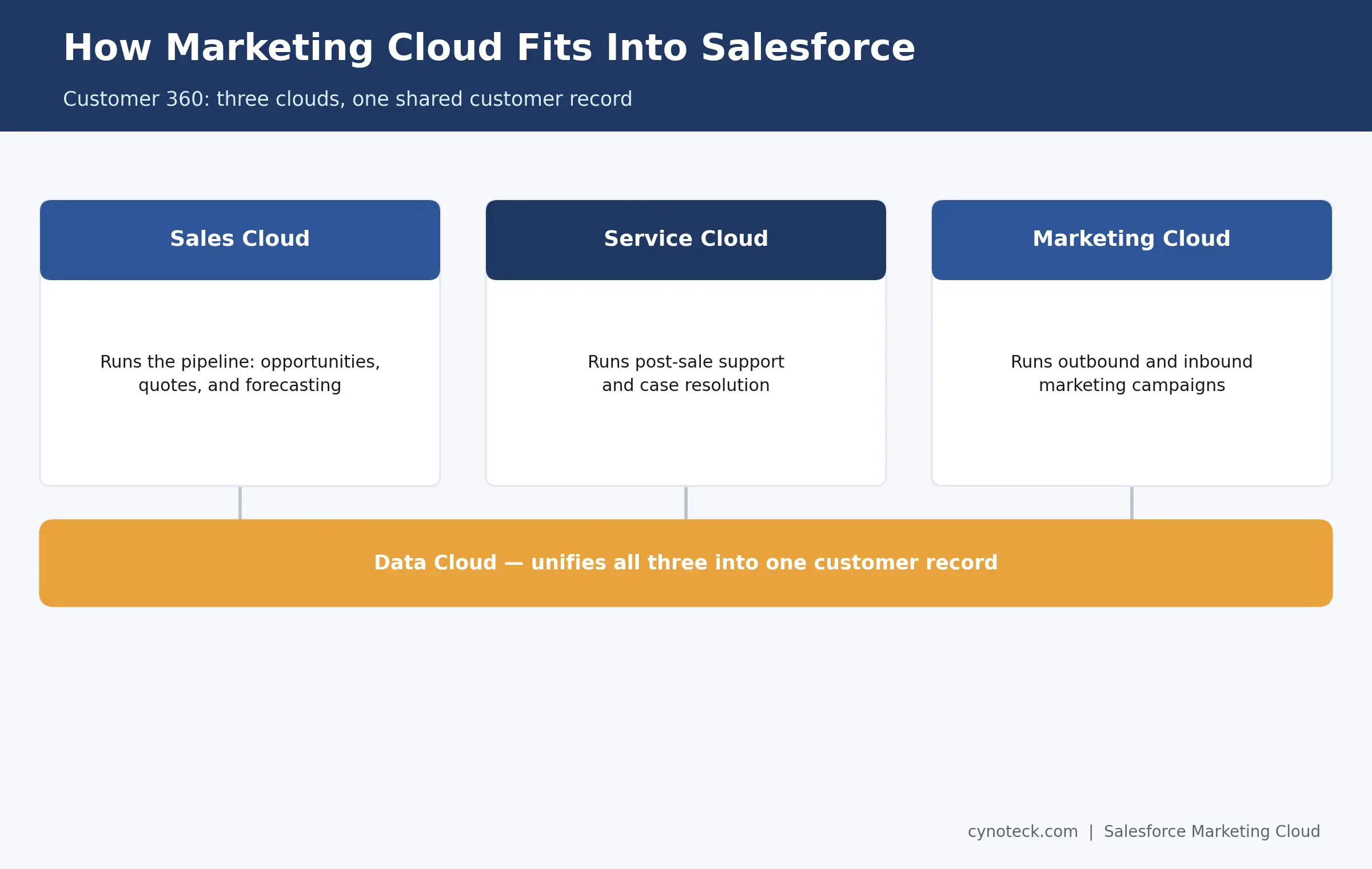
Task: Select 'Runs the pipeline: opportunities, quotes, and forecasting'
Action: 240,373
